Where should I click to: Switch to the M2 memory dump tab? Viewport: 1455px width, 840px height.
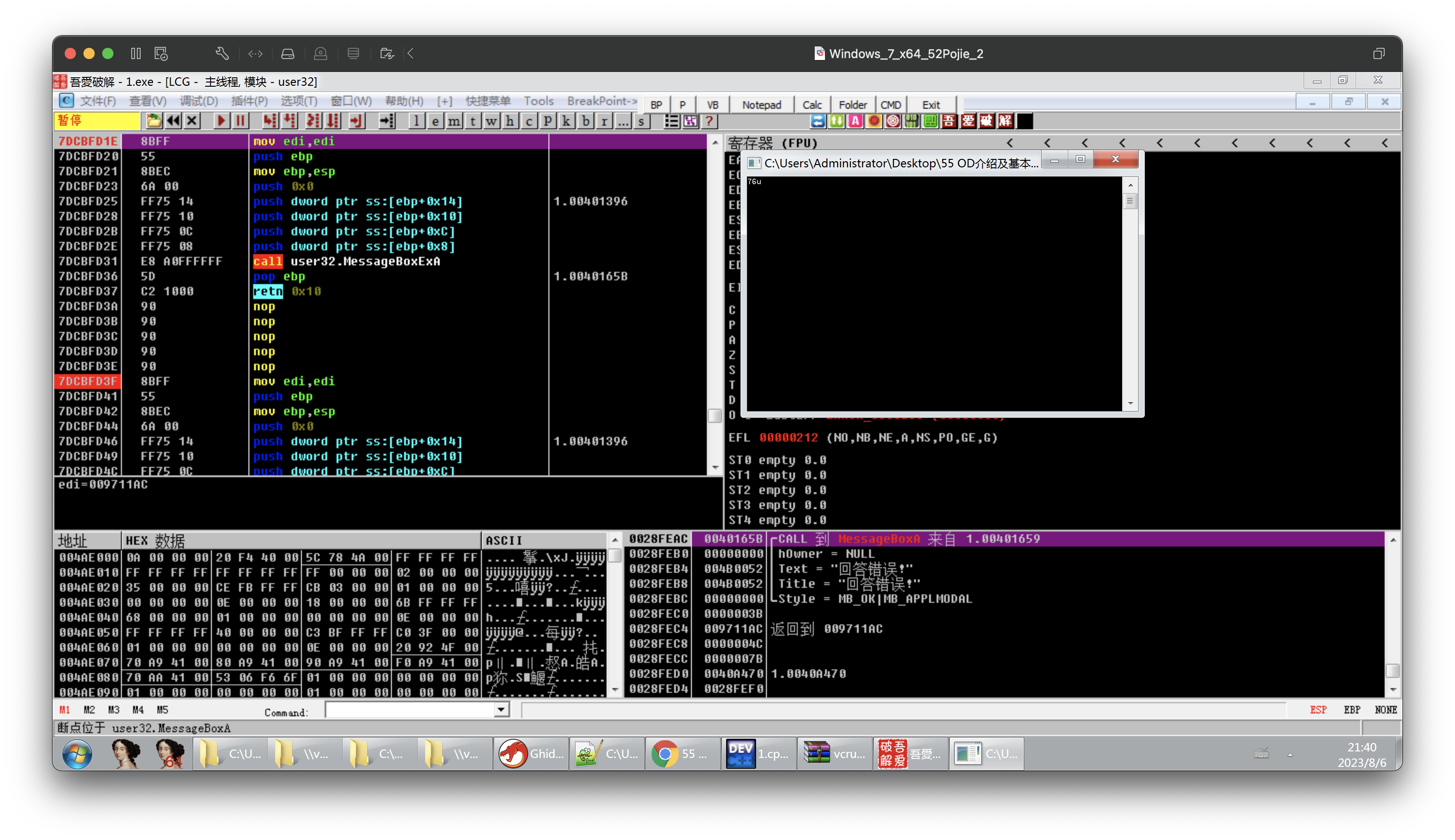(x=89, y=710)
